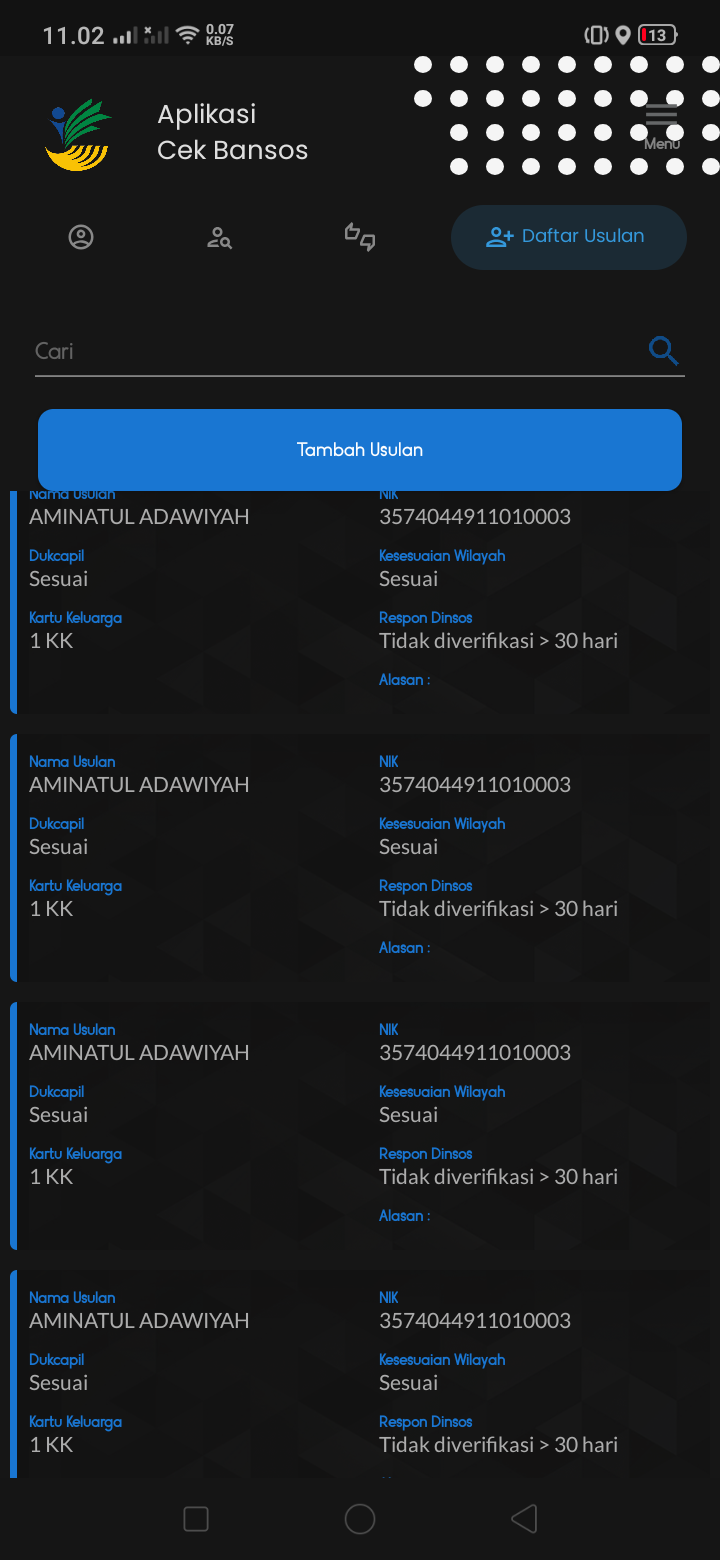Screen dimensions: 720x1560
Task: Tap the Android Back navigation button
Action: click(524, 1519)
